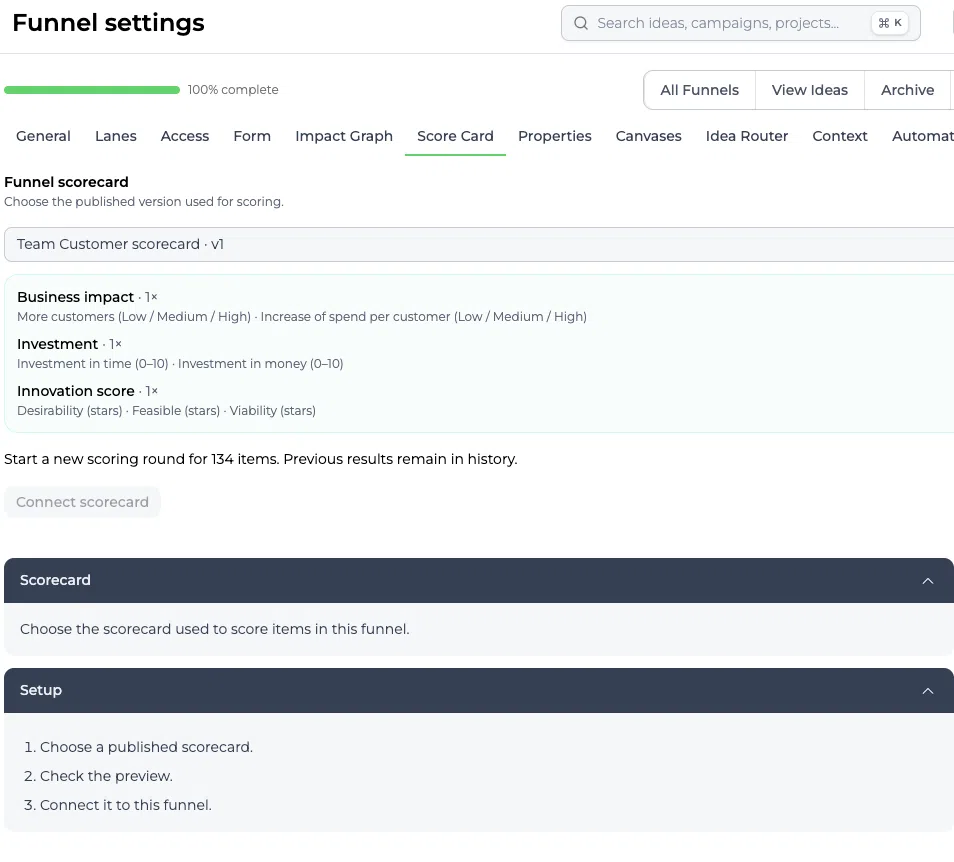The image size is (954, 862).
Task: Click the search magnifier icon
Action: (581, 23)
